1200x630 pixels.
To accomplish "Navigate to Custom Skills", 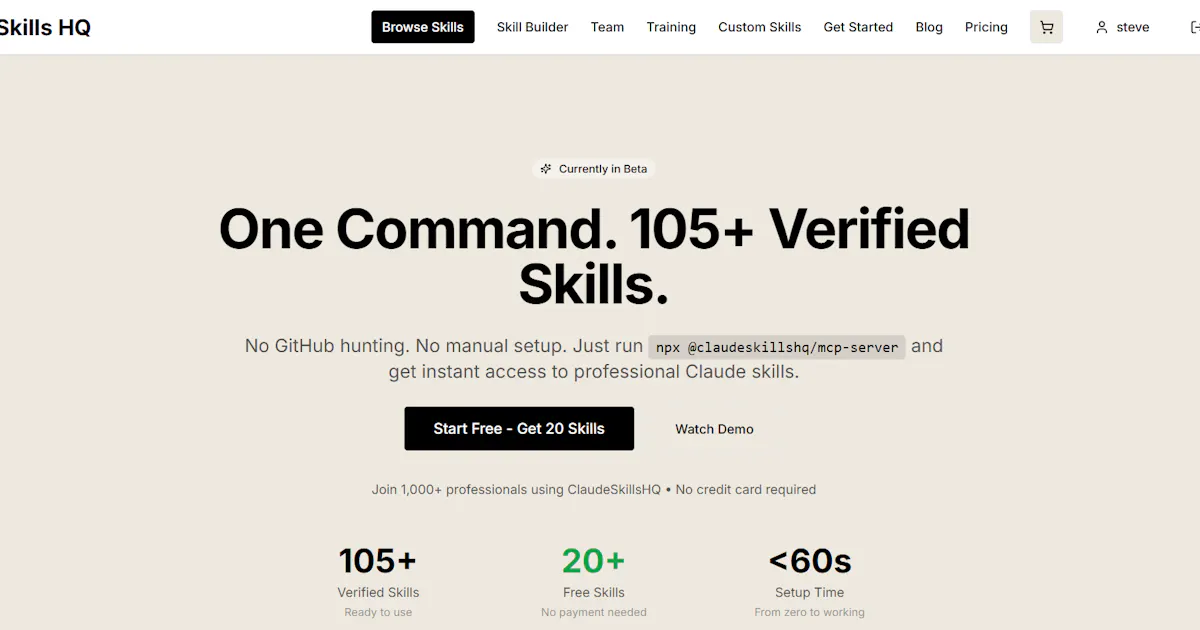I will [760, 27].
